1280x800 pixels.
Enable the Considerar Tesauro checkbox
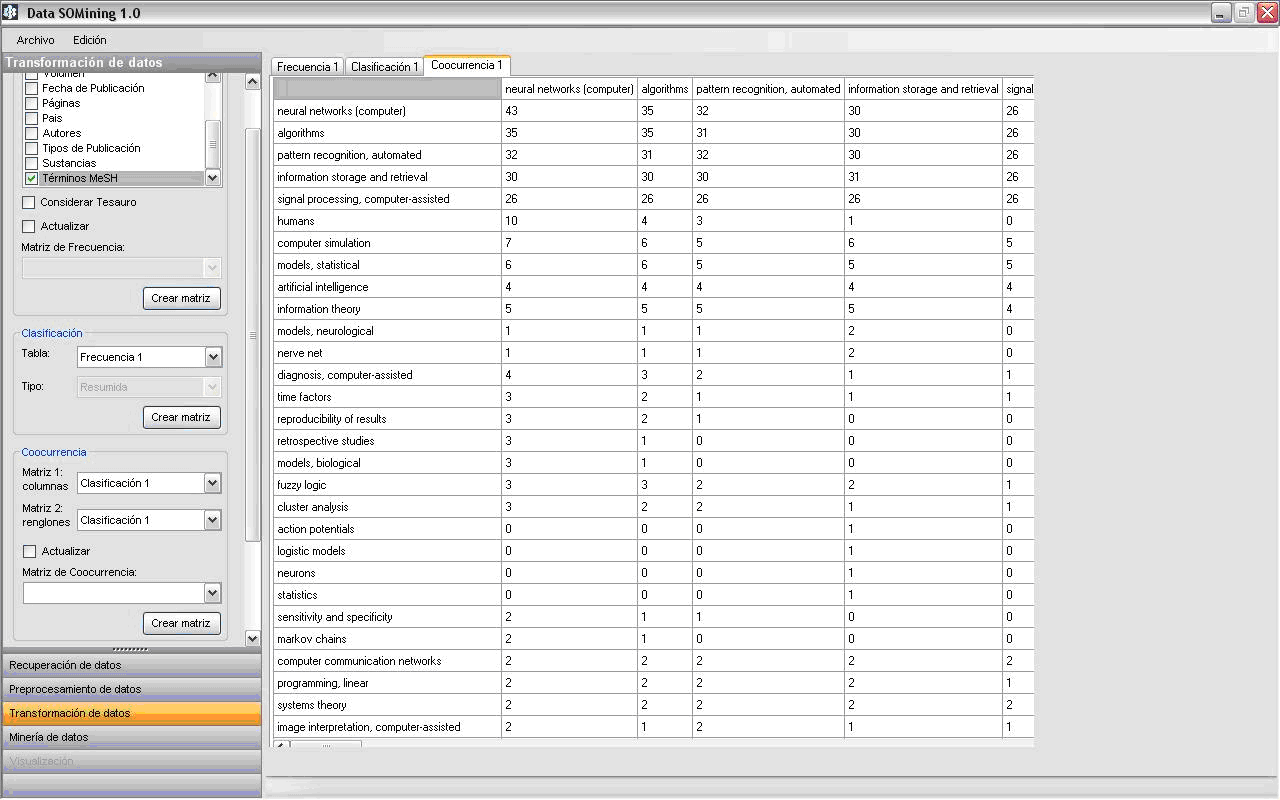[x=29, y=202]
